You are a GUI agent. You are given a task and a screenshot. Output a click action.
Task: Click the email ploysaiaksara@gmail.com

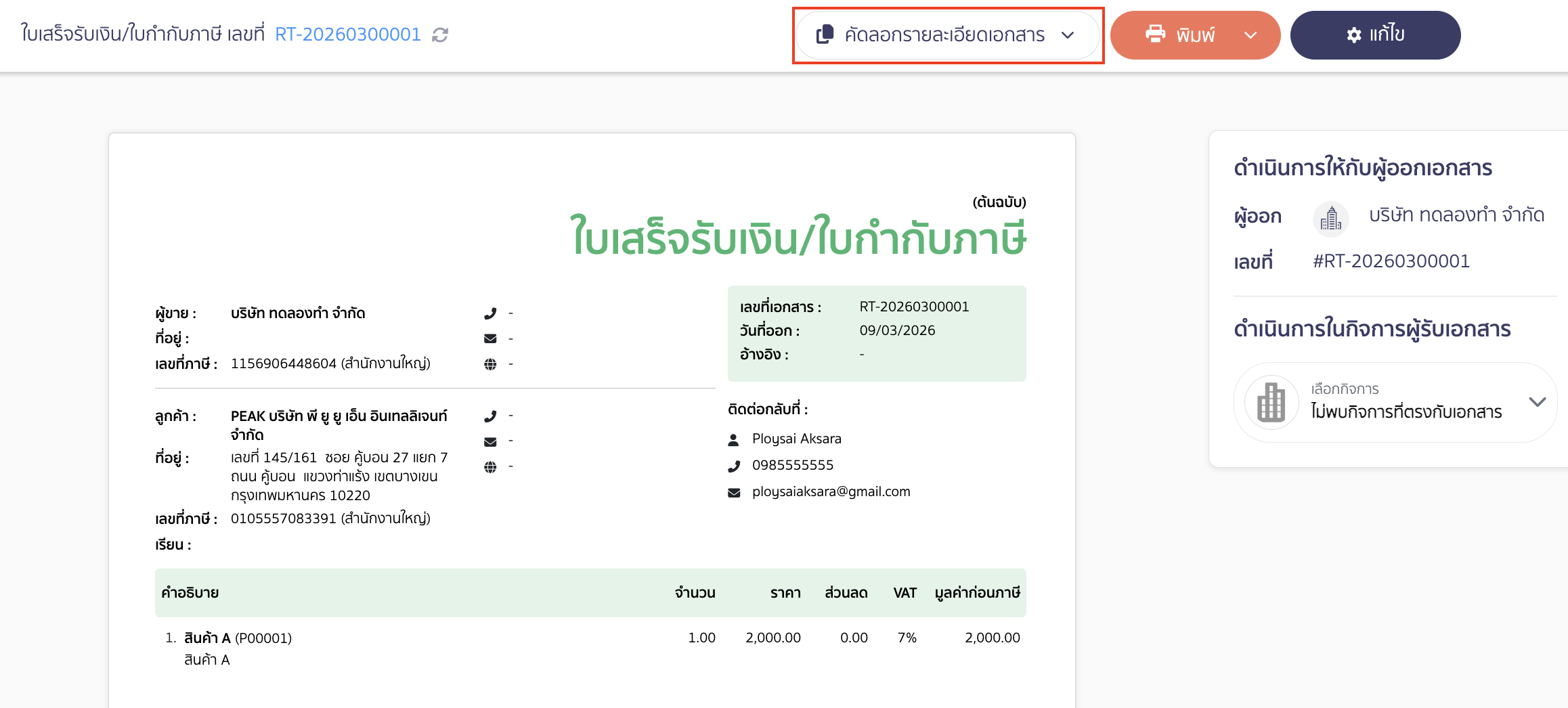pyautogui.click(x=831, y=491)
